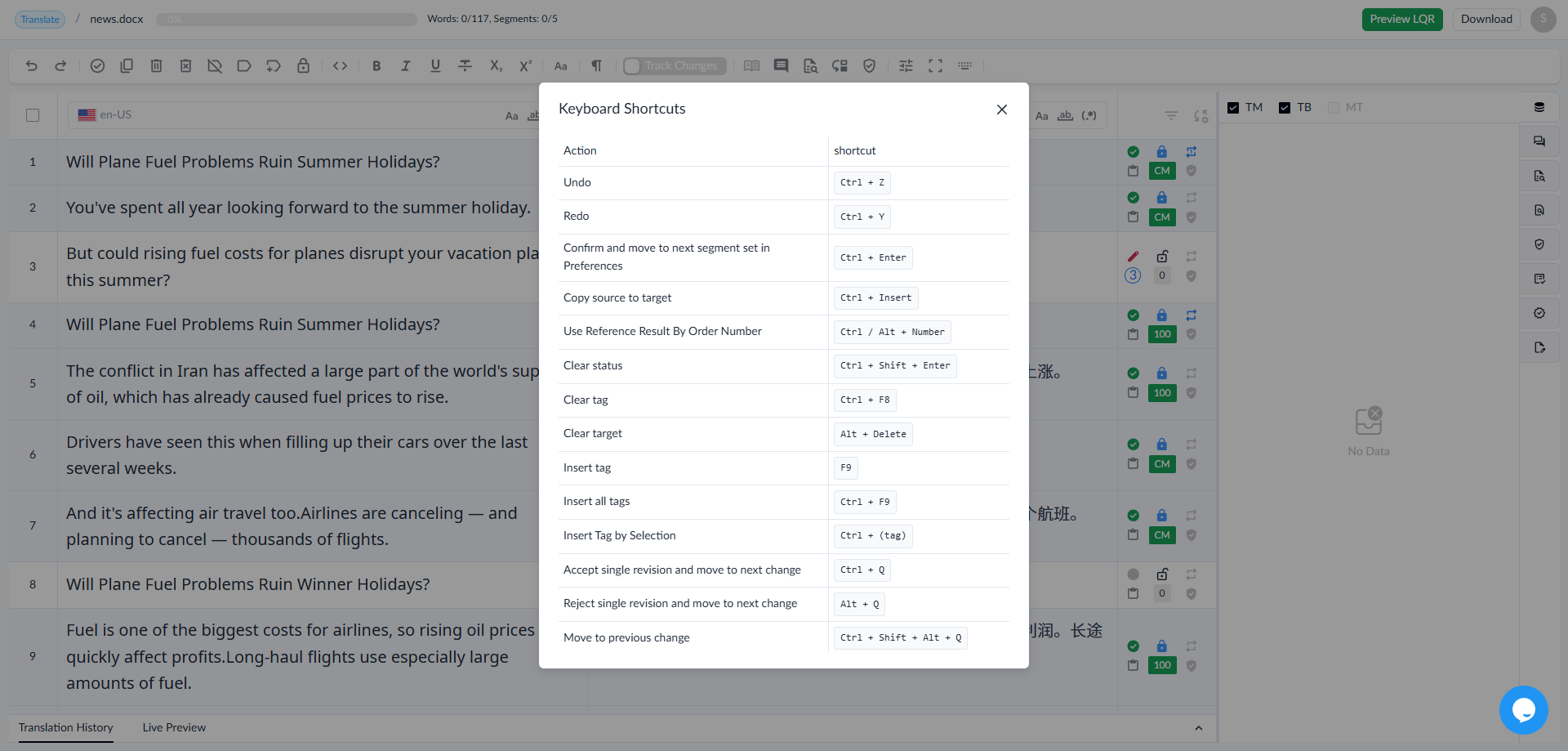Click the lock icon on segment 8

click(1162, 574)
